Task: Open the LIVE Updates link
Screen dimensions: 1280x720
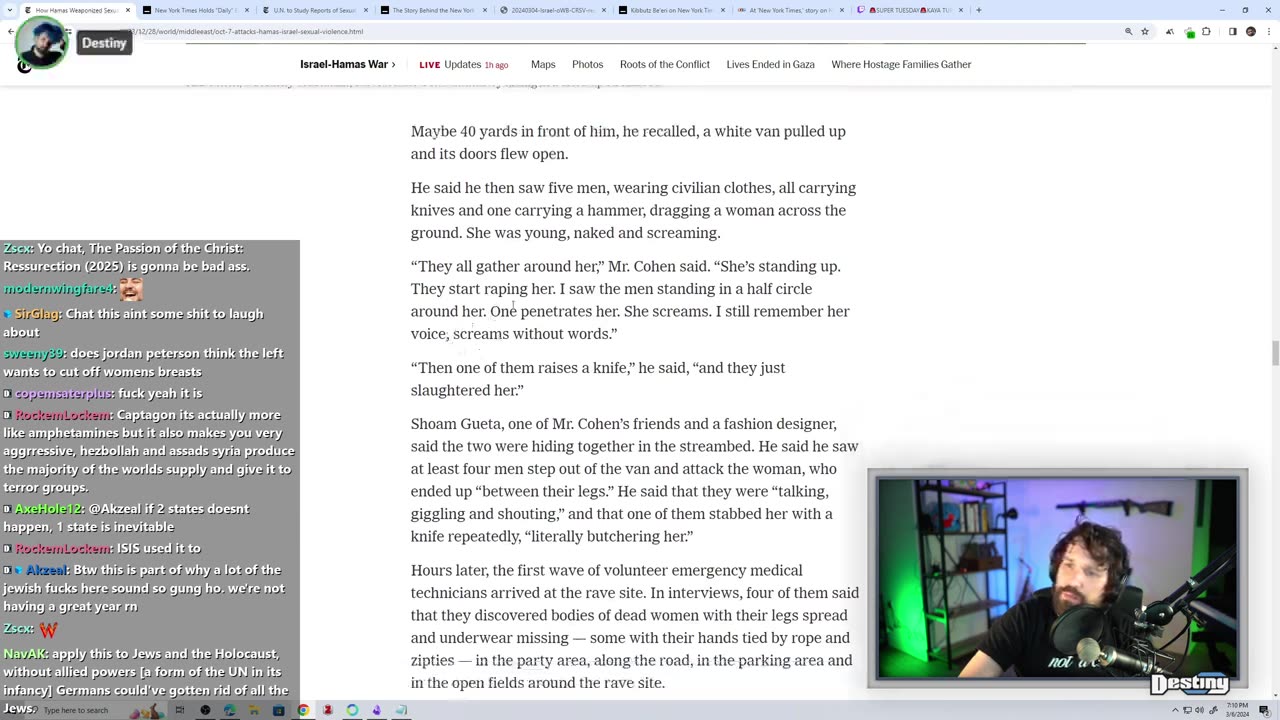Action: pos(463,64)
